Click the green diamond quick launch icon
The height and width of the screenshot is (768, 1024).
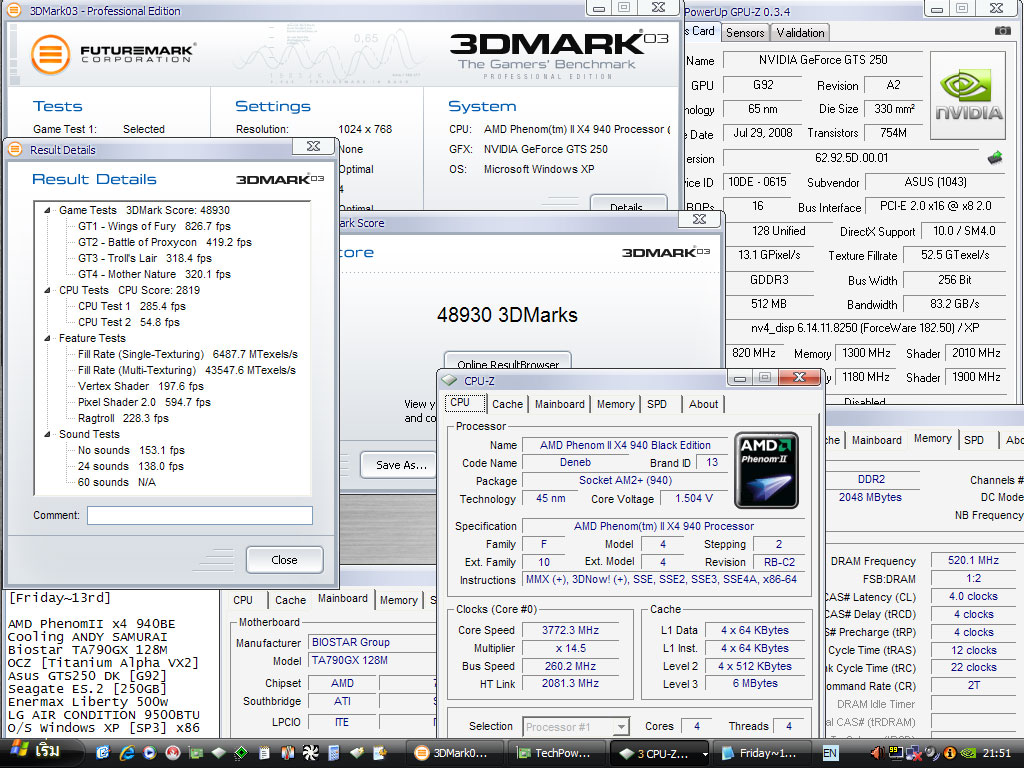pyautogui.click(x=241, y=753)
